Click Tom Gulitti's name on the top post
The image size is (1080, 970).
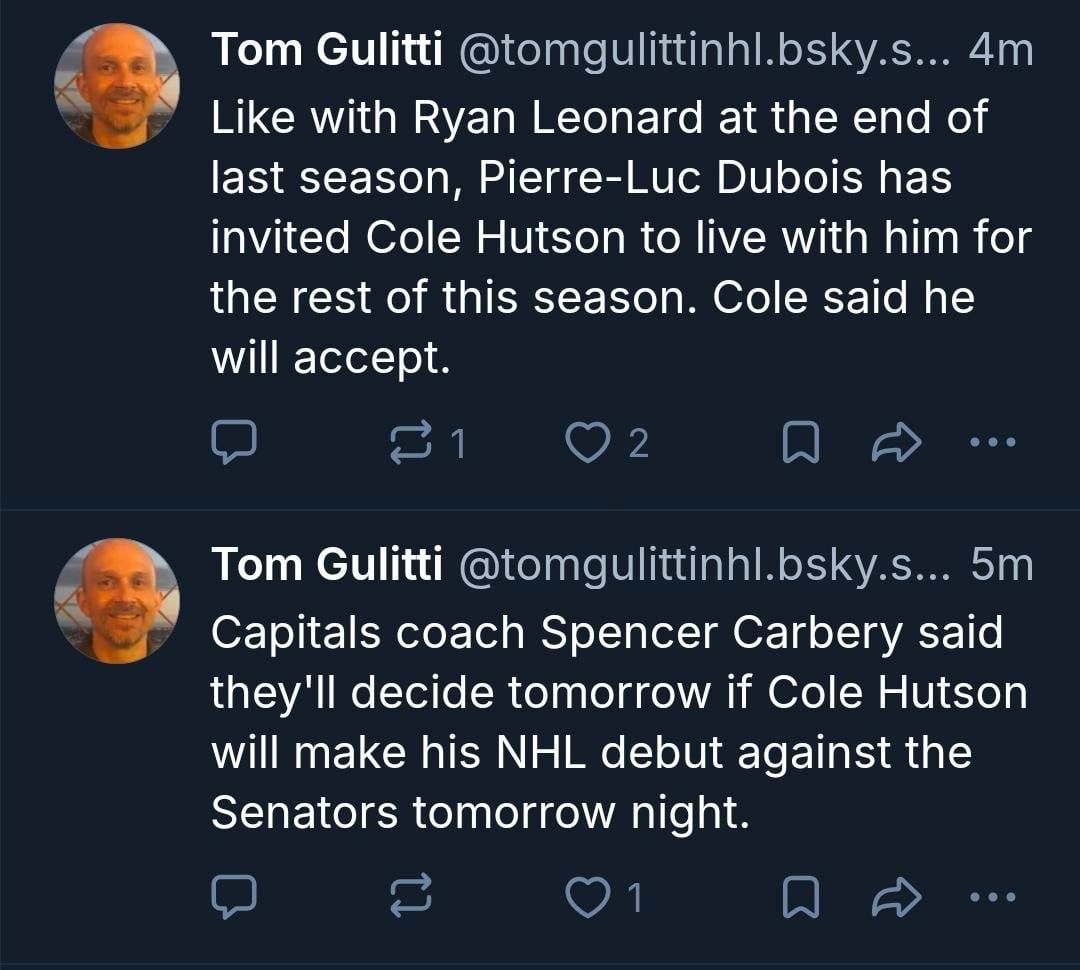click(x=326, y=50)
